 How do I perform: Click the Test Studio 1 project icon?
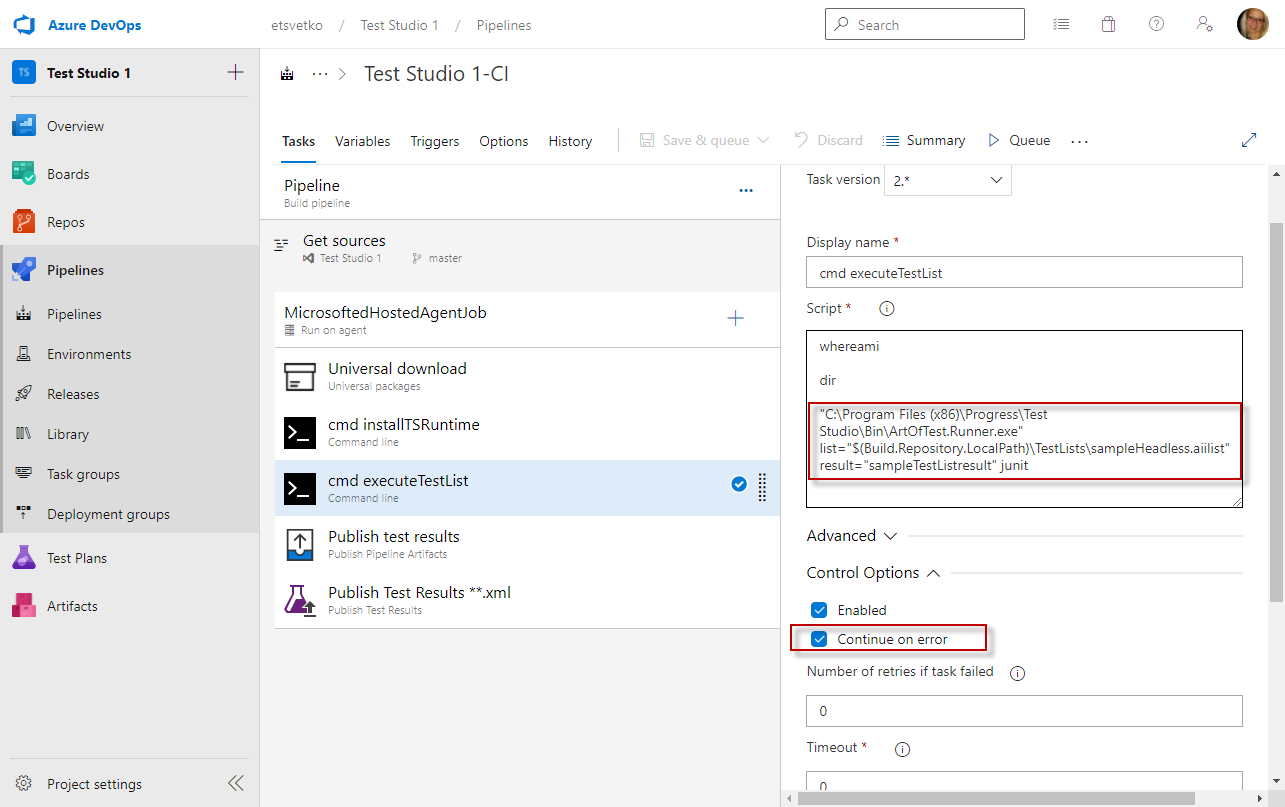[24, 73]
